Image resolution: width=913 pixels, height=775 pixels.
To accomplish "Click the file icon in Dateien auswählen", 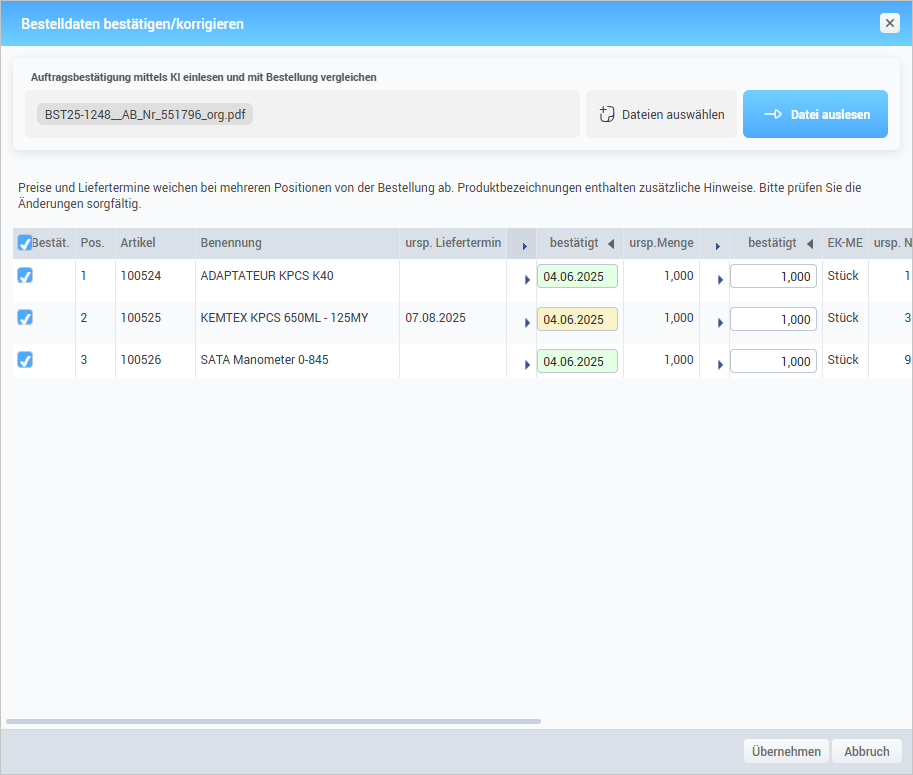I will 606,114.
